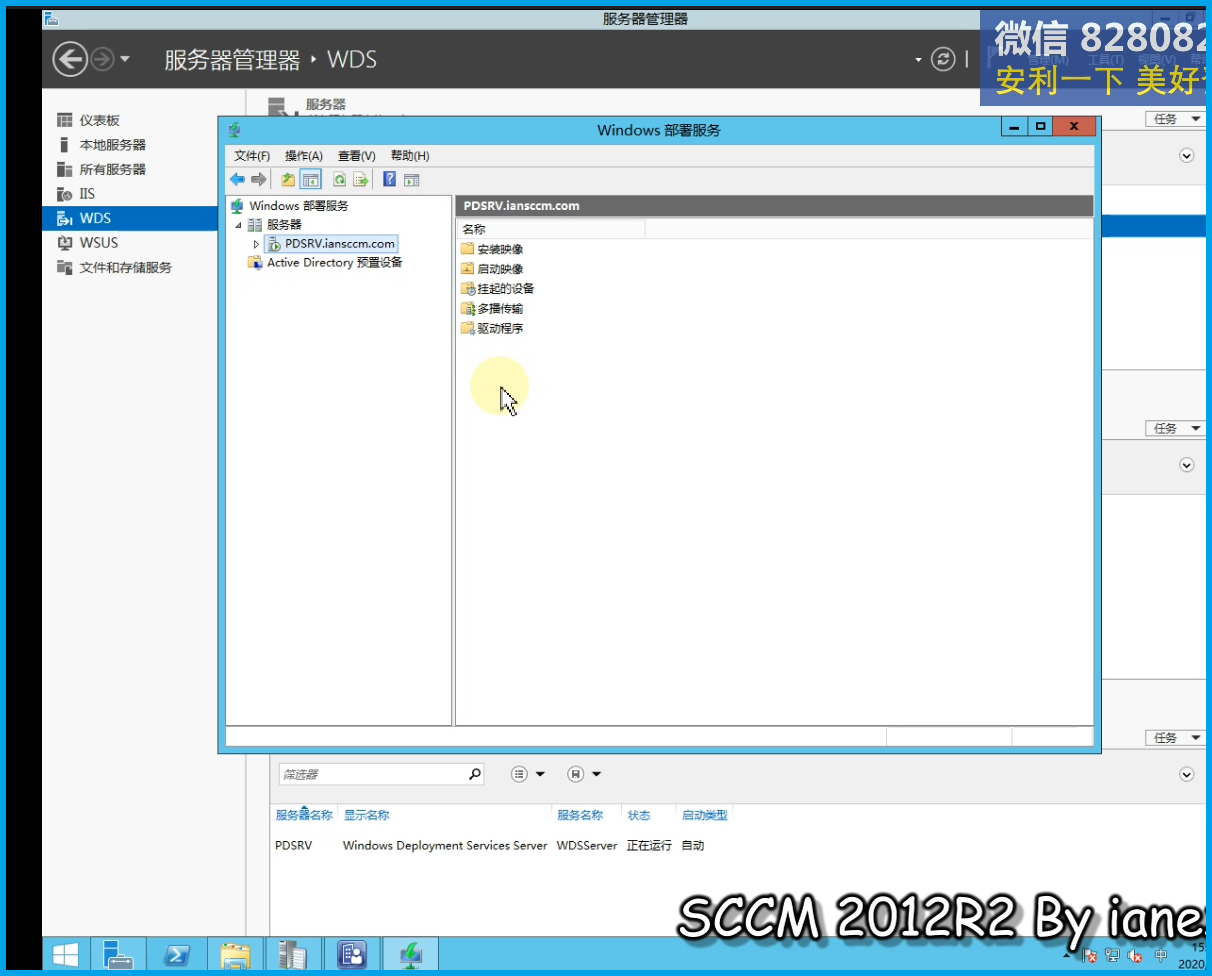Sort by 名称 column header in WDS

point(550,229)
